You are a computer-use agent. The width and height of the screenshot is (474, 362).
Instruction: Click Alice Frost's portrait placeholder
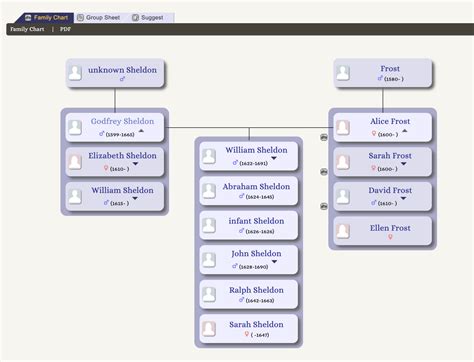pyautogui.click(x=343, y=127)
